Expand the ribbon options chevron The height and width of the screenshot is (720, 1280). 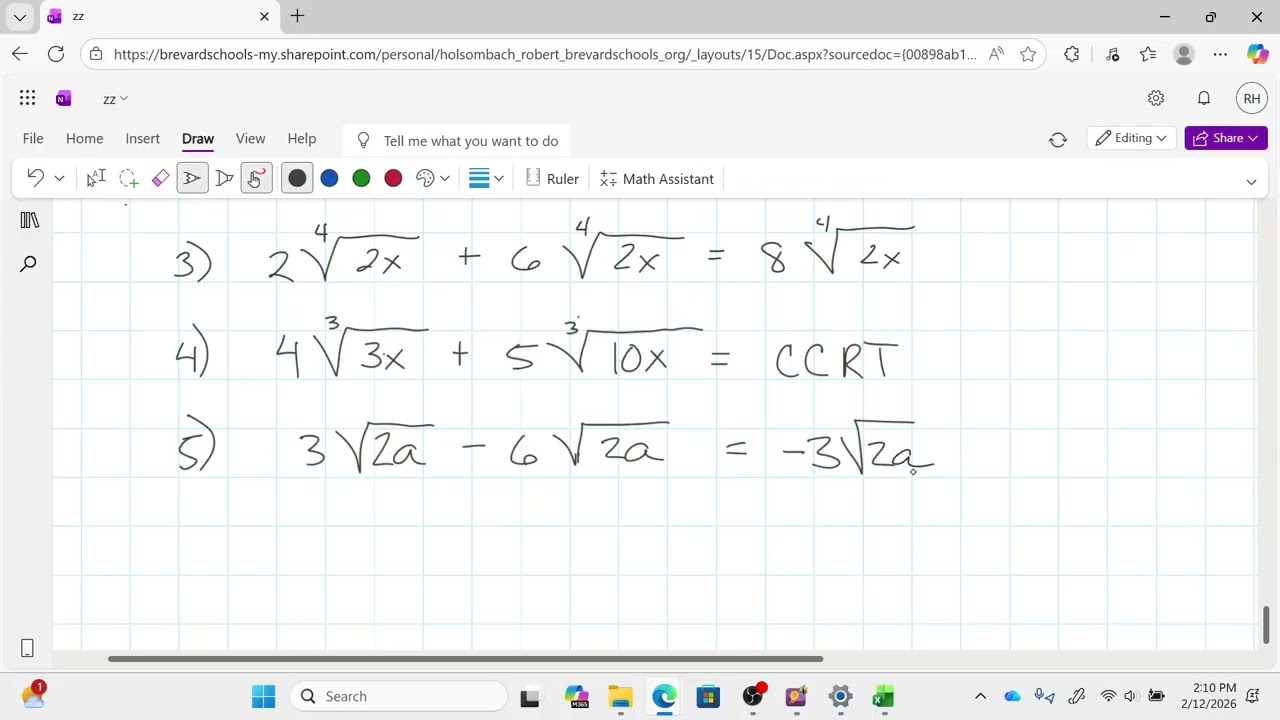point(1251,181)
